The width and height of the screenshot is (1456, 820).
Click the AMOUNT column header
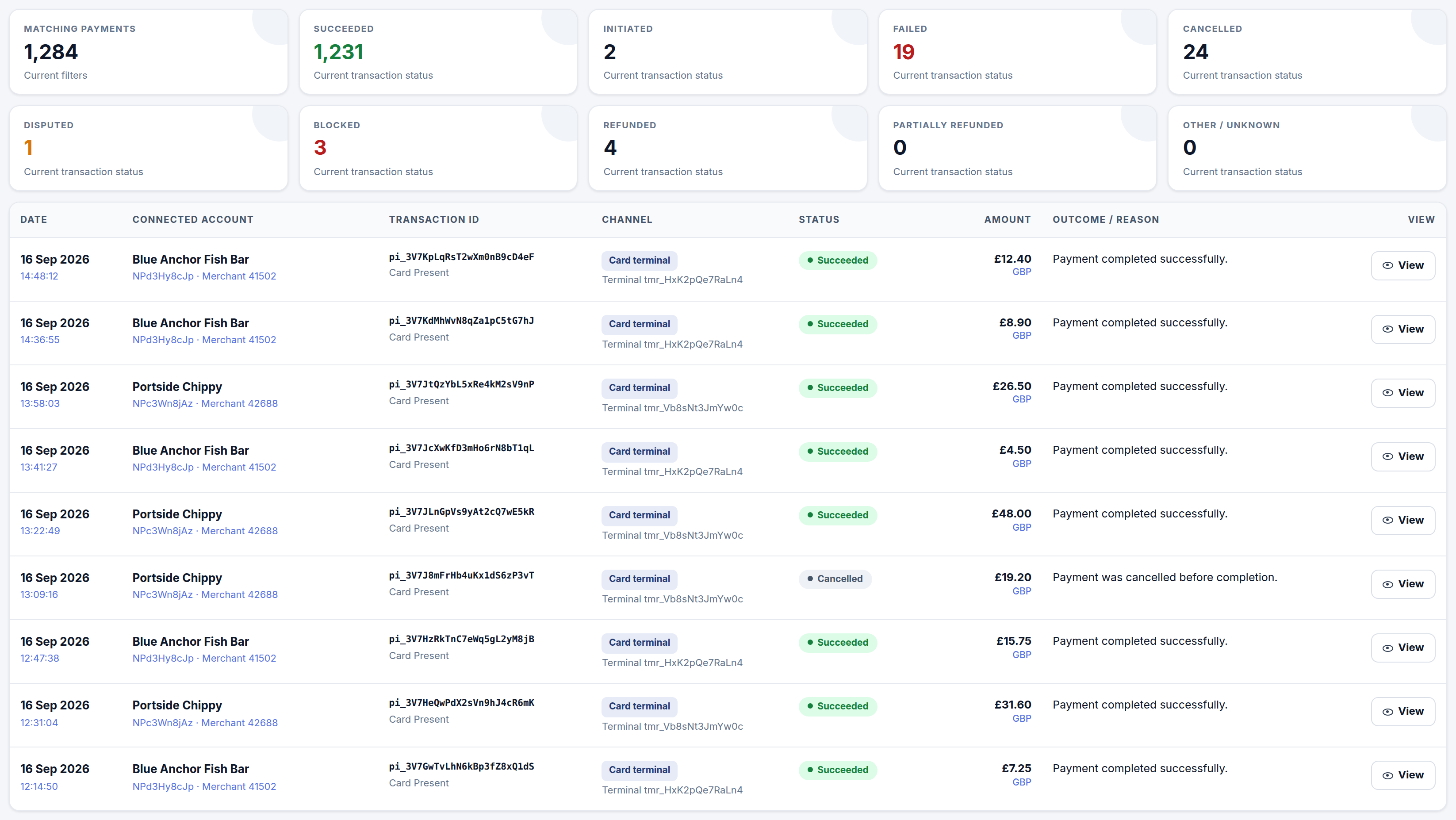1007,220
